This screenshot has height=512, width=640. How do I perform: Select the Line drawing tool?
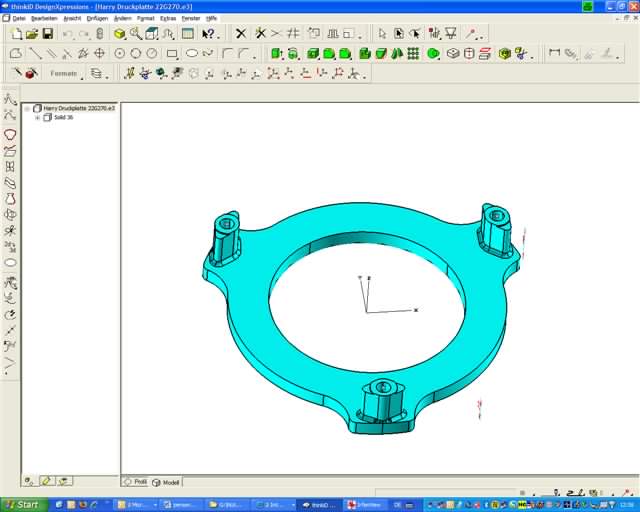(35, 54)
